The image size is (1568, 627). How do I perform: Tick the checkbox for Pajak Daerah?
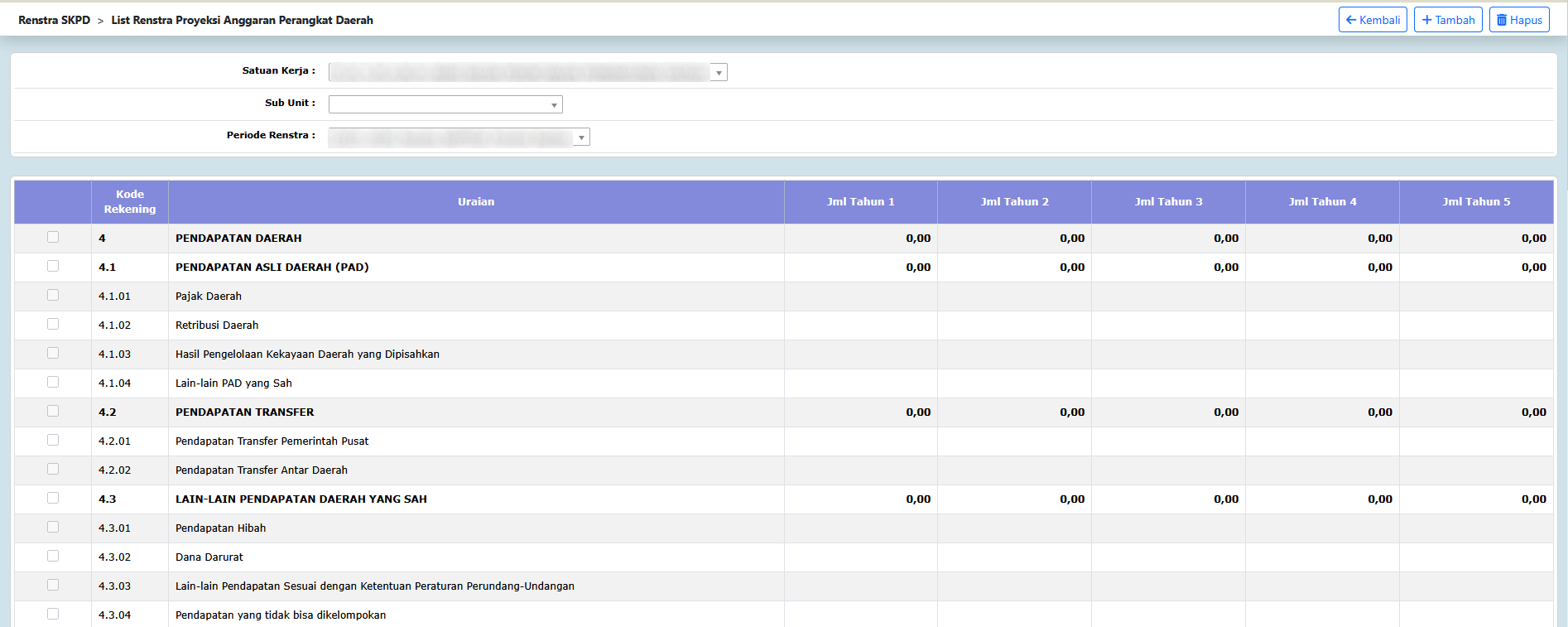click(x=53, y=296)
